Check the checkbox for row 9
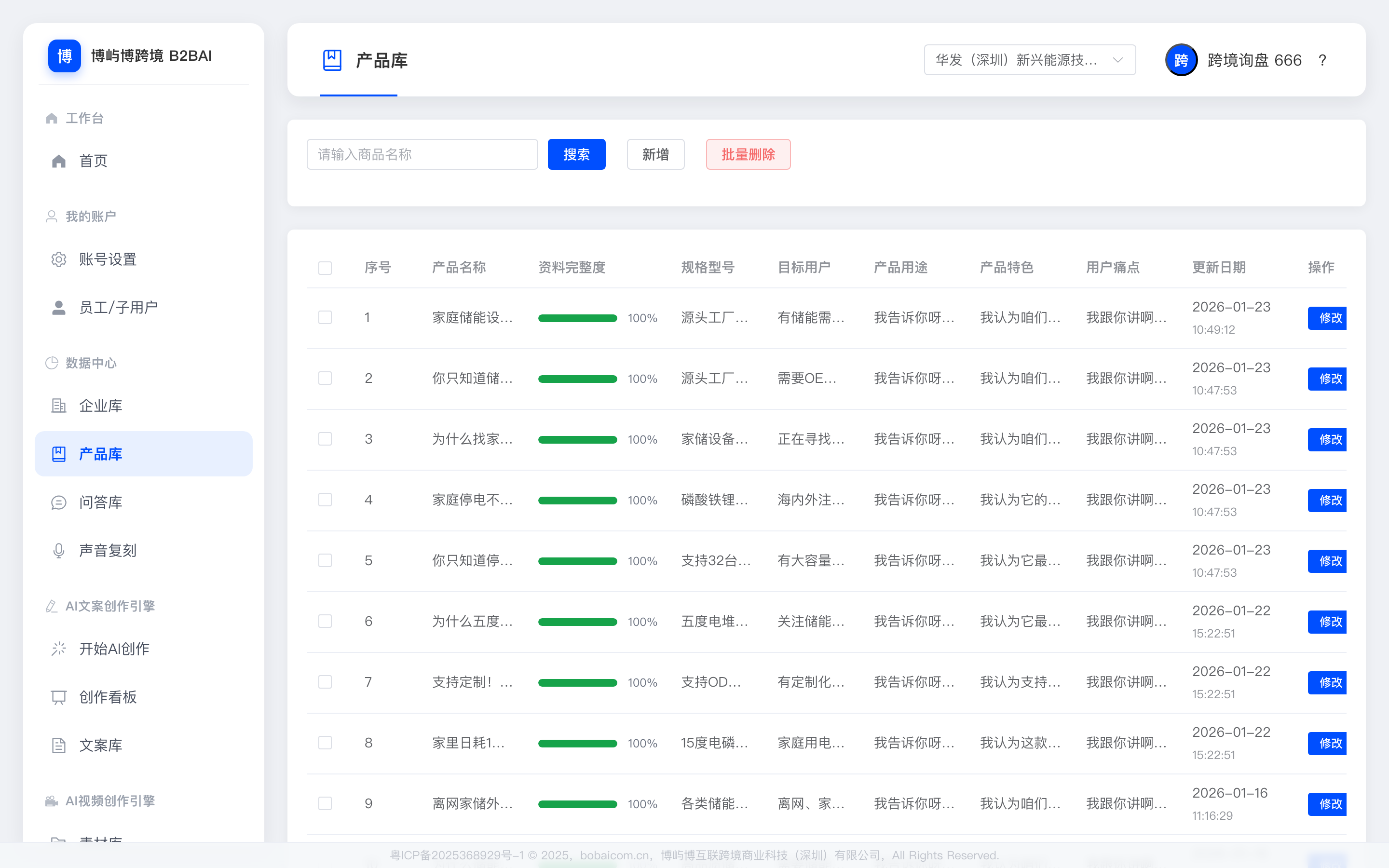Screen dimensions: 1389x868 point(325,804)
